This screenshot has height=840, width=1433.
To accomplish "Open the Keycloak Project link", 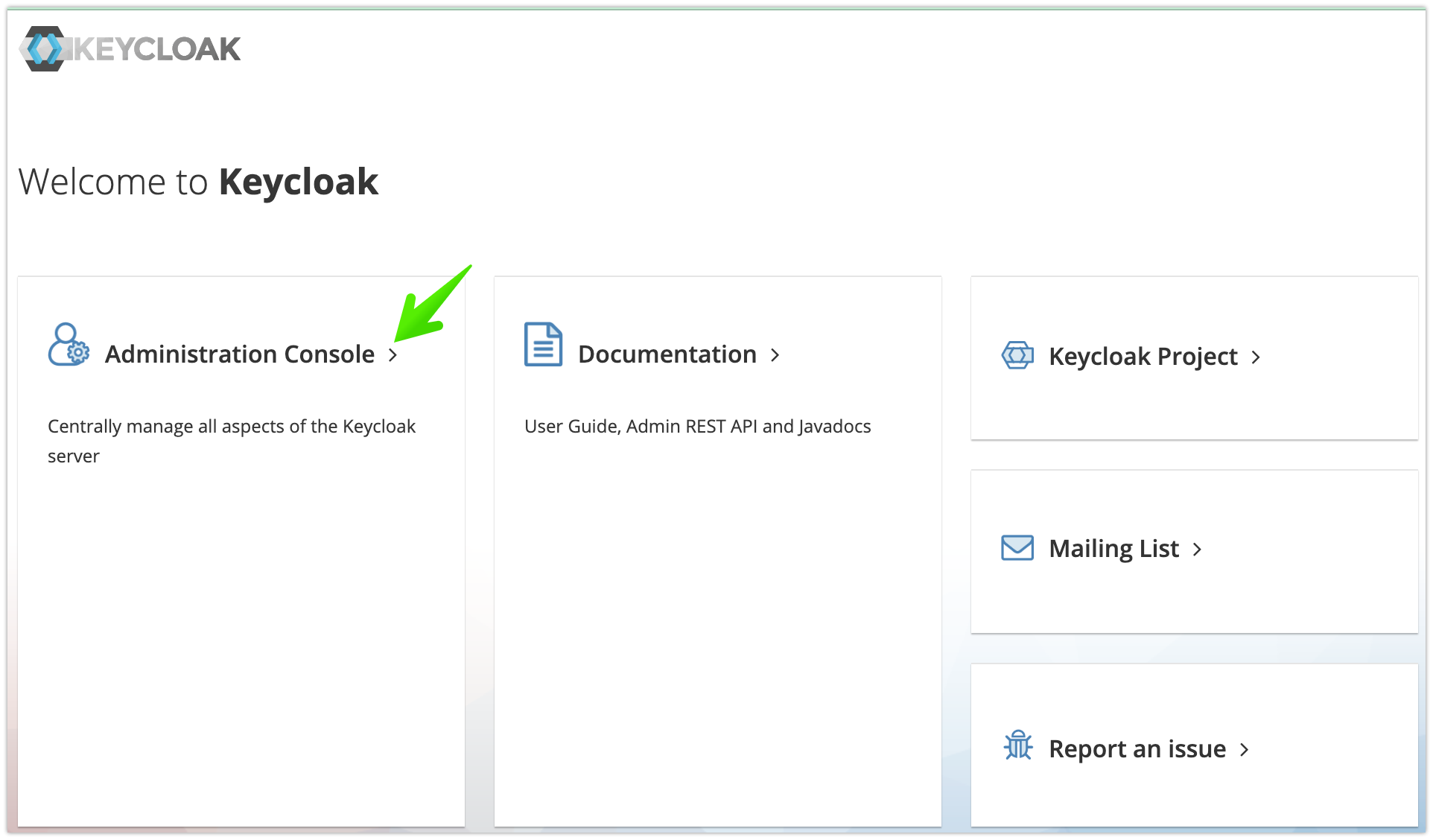I will pyautogui.click(x=1143, y=357).
